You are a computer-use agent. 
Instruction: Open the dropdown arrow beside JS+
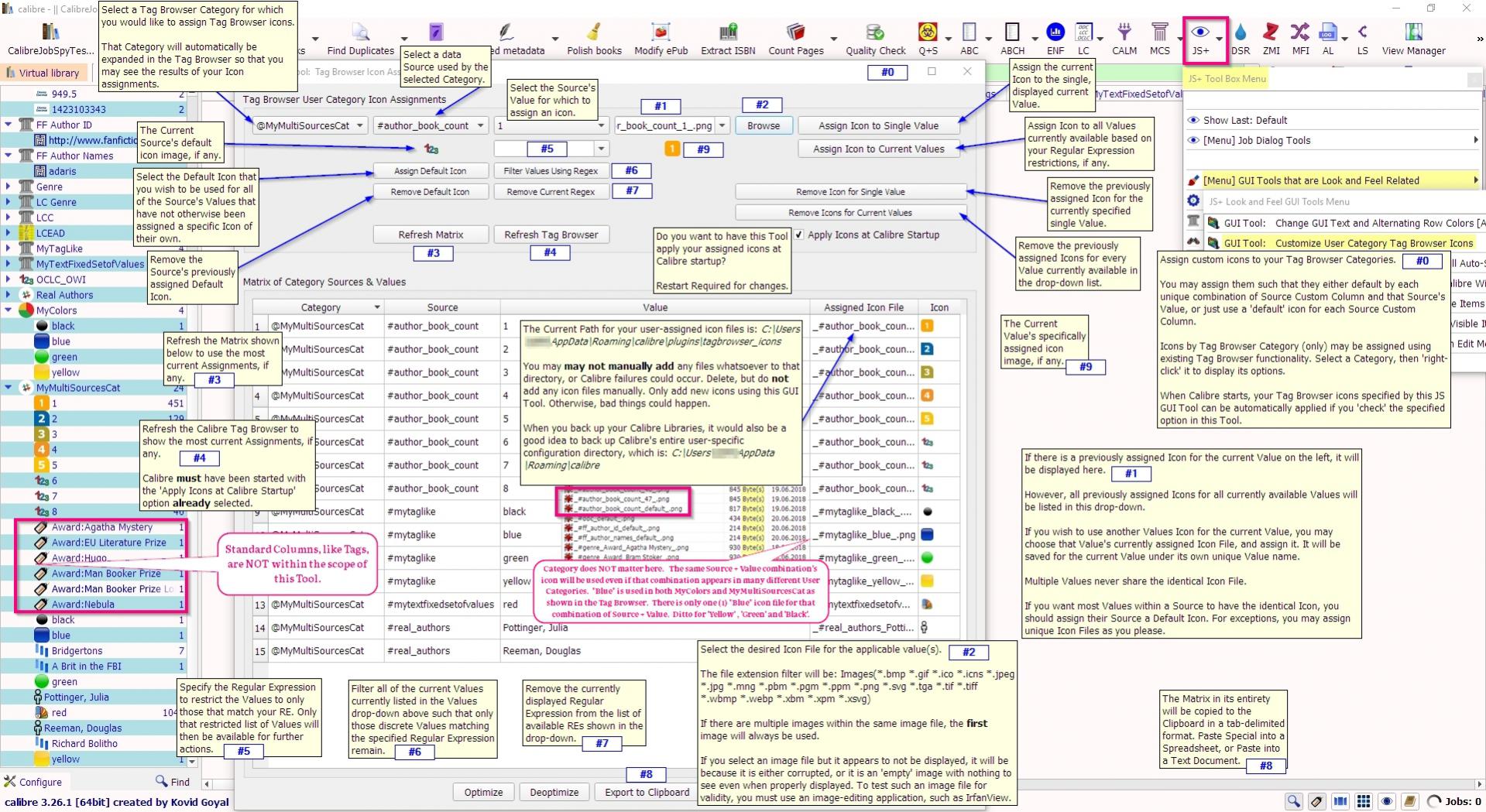[x=1219, y=39]
